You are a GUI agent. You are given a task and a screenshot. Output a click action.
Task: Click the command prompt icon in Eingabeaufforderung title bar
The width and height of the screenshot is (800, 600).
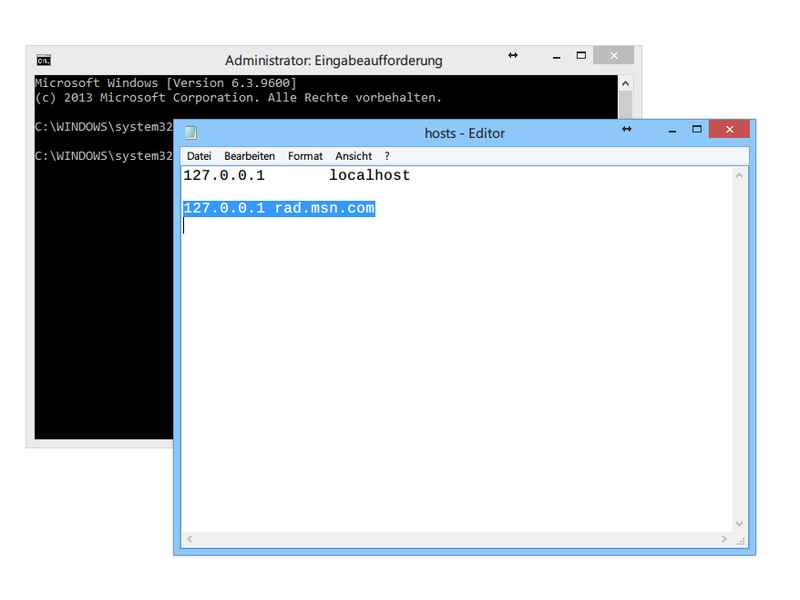click(44, 61)
